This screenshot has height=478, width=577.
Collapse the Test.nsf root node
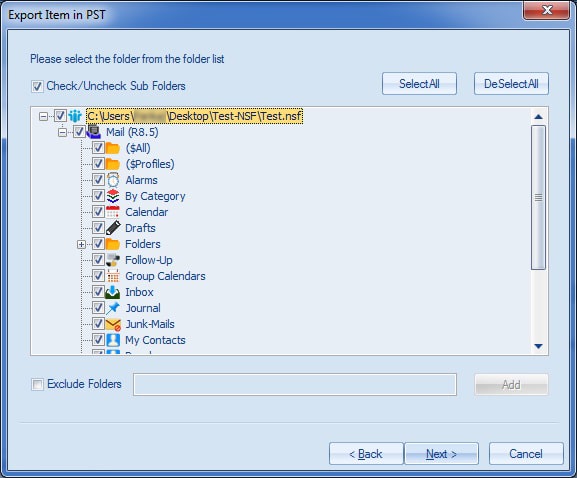point(43,117)
